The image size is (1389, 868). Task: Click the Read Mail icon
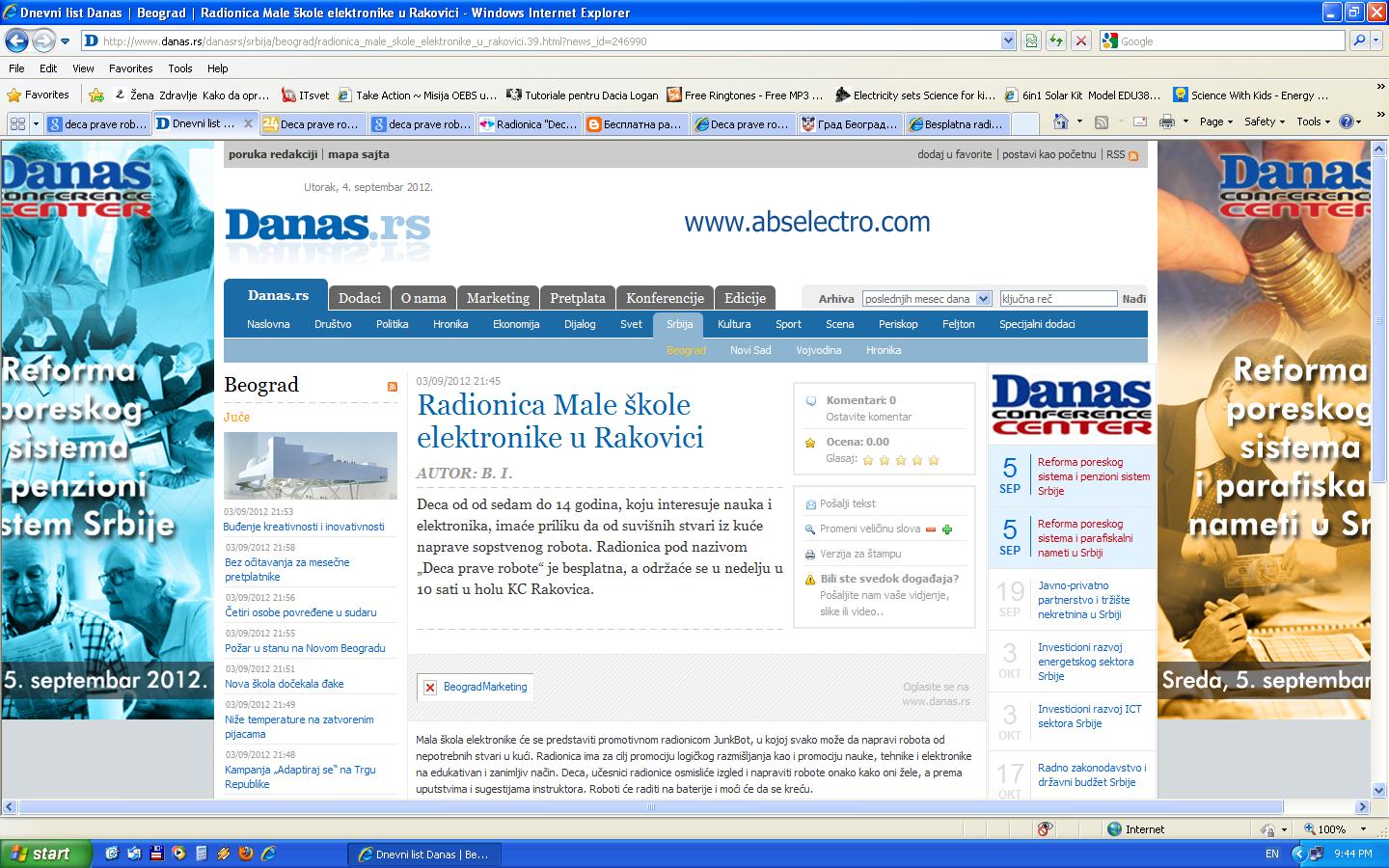point(1140,122)
